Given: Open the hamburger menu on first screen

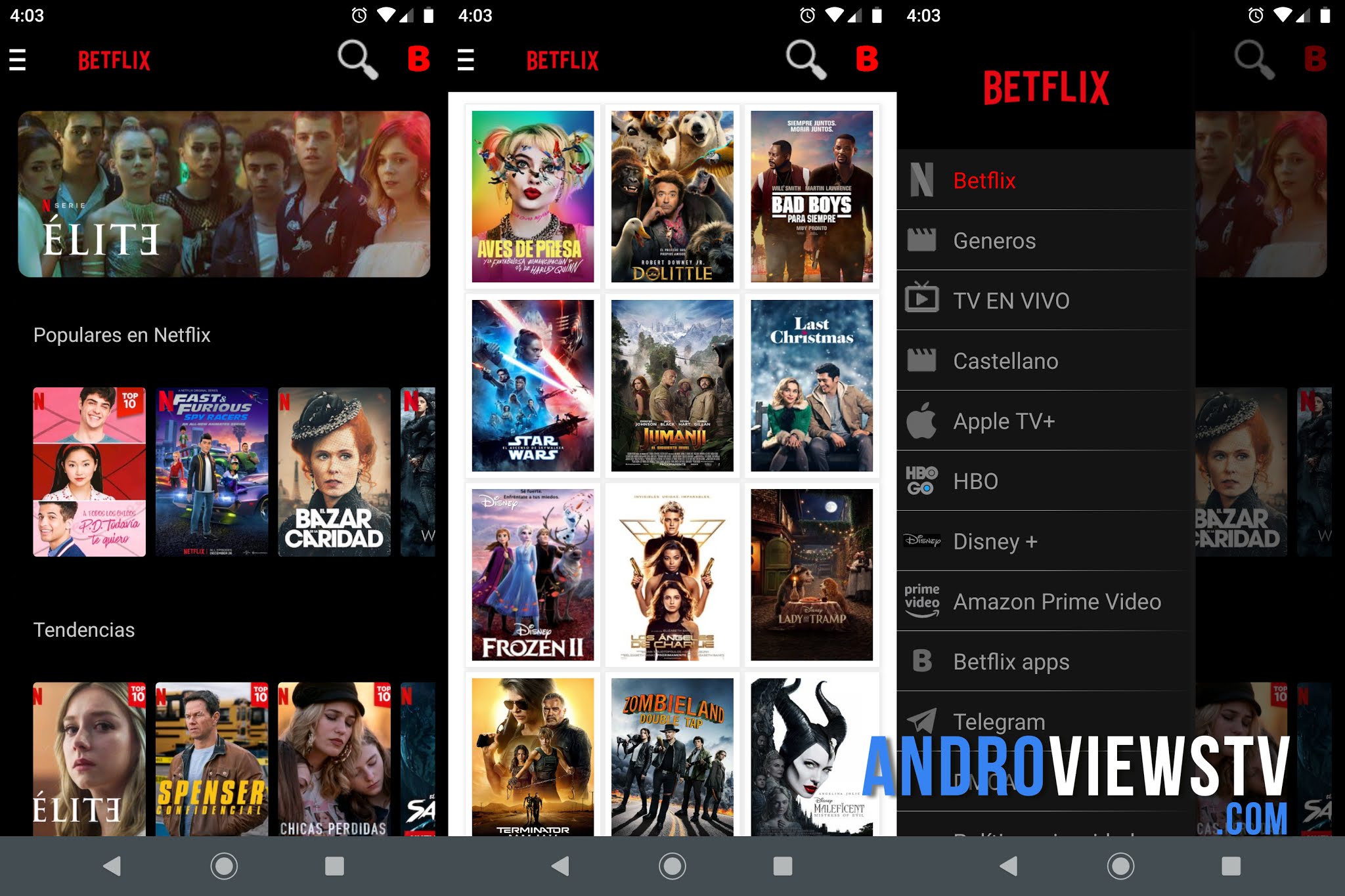Looking at the screenshot, I should tap(18, 60).
